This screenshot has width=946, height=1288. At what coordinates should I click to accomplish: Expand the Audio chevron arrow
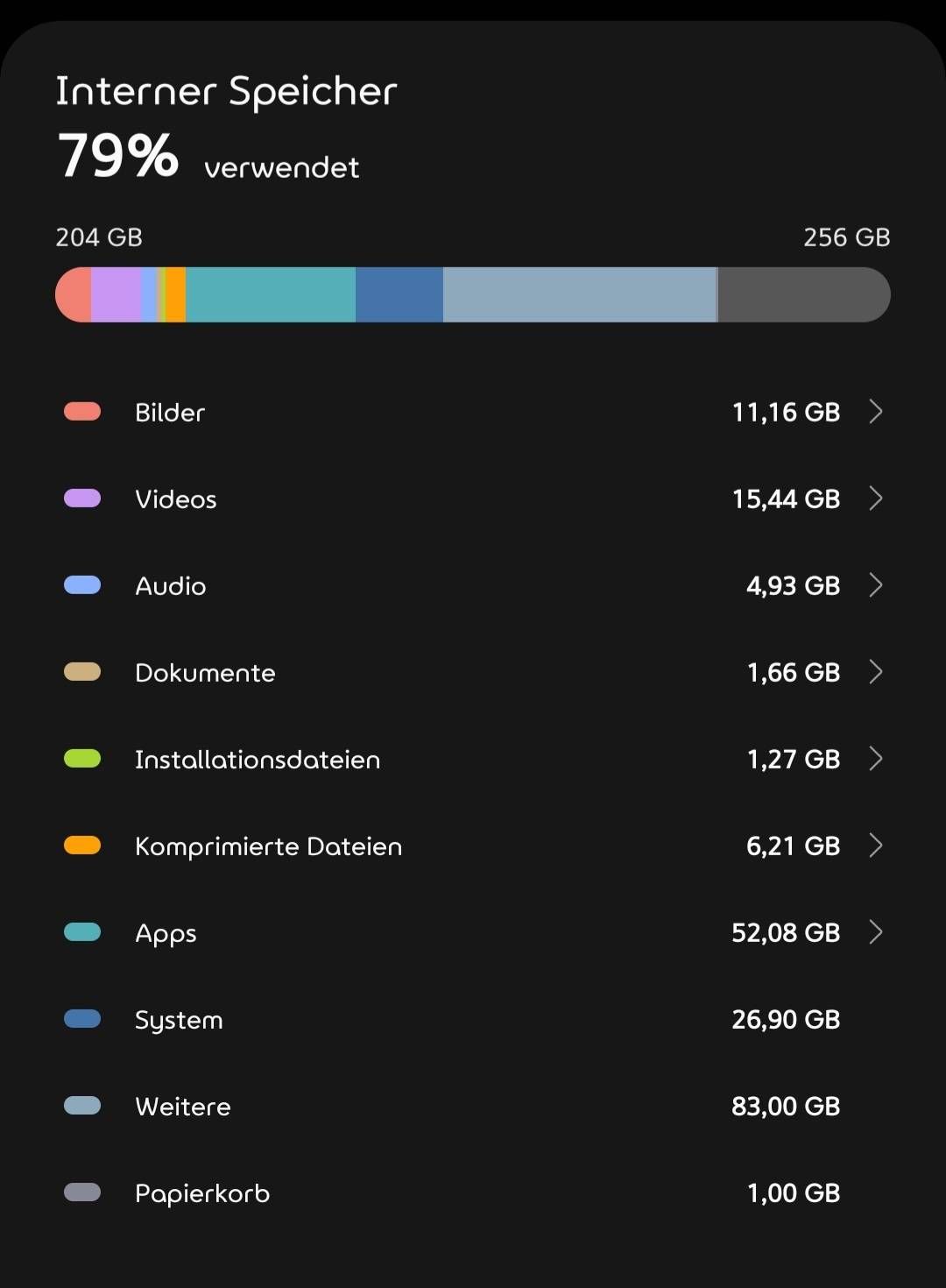tap(875, 585)
